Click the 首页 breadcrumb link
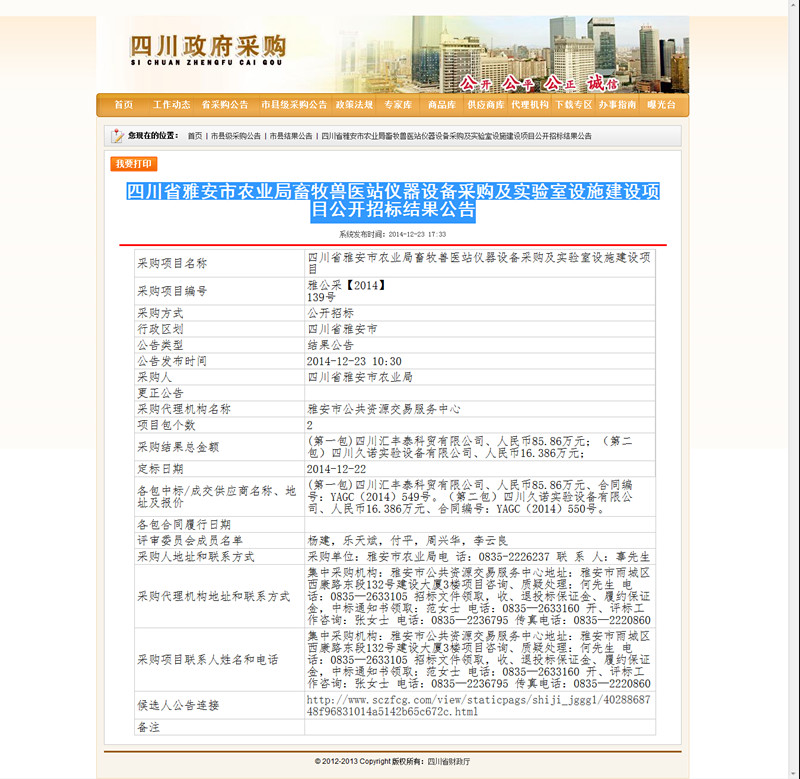800x779 pixels. click(194, 136)
